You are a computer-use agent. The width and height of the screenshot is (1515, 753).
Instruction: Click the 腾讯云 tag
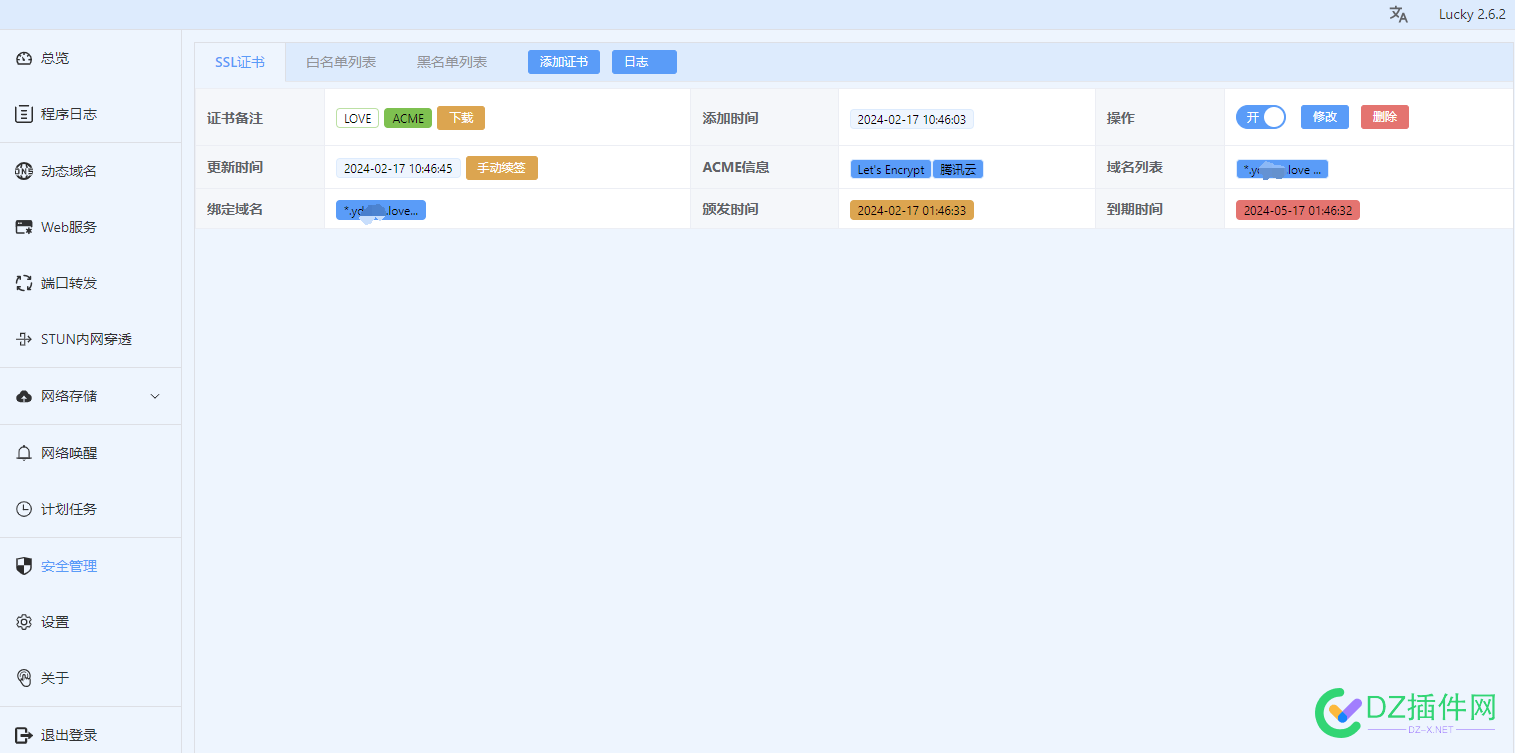pos(958,170)
